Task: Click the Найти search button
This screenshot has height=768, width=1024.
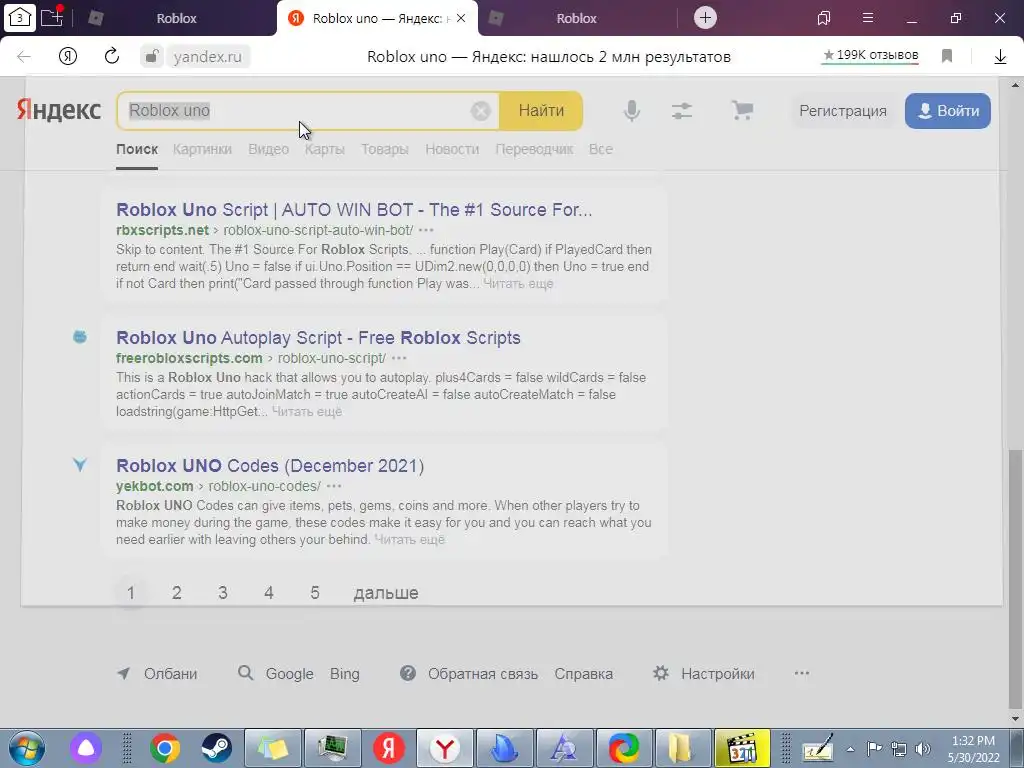Action: click(541, 110)
